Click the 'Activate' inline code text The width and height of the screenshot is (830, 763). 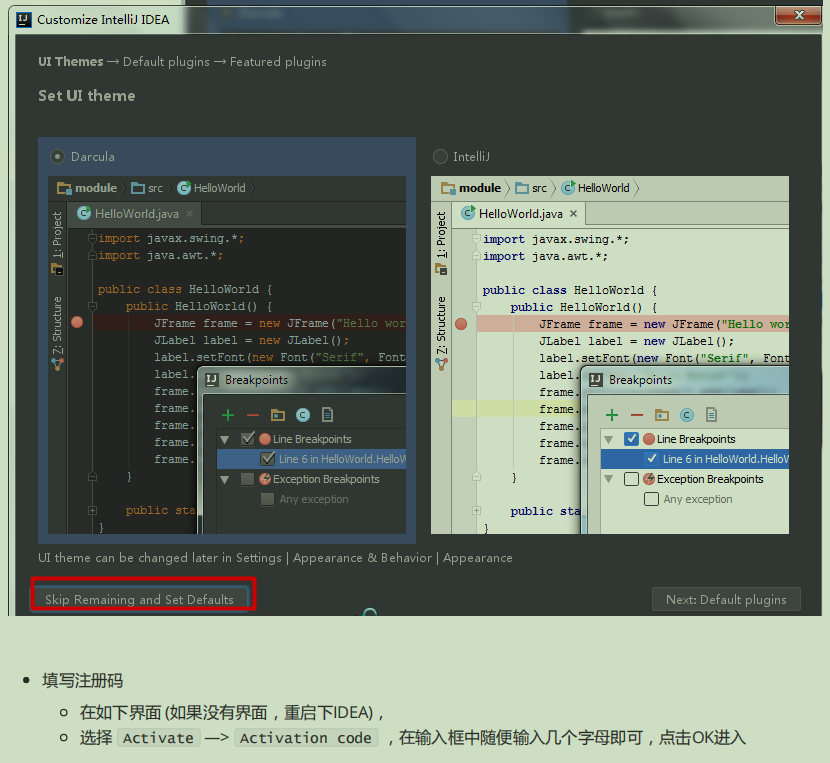[158, 738]
